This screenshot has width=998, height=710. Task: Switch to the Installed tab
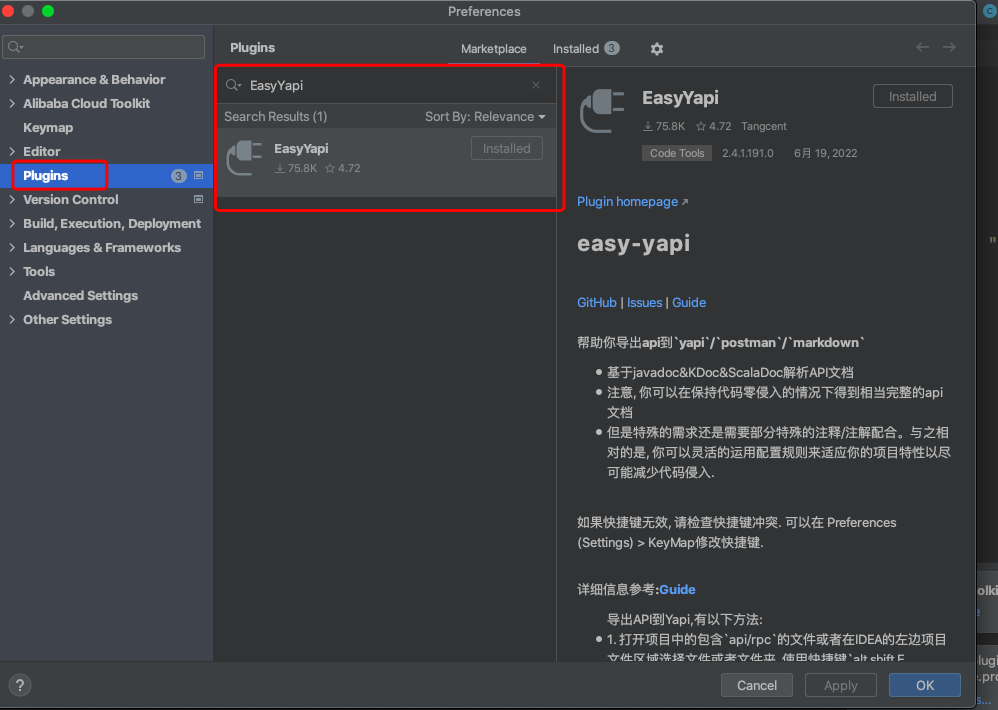point(586,48)
